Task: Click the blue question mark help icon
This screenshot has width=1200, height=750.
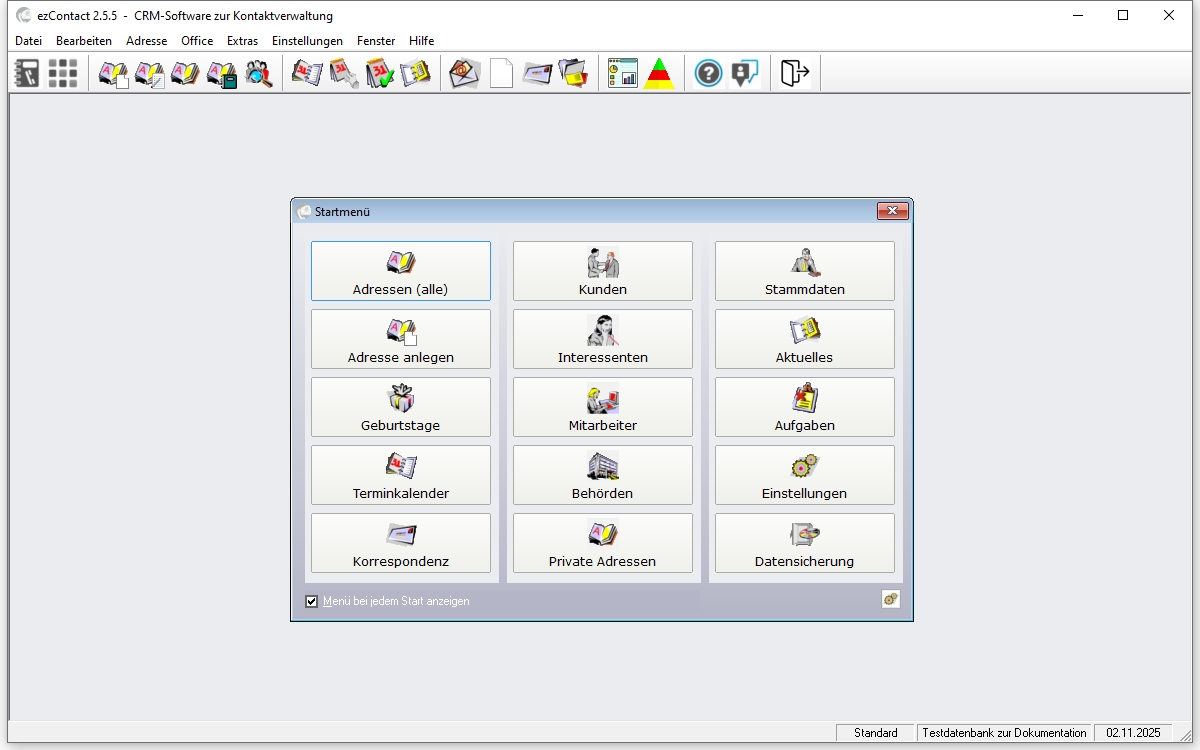Action: click(708, 73)
